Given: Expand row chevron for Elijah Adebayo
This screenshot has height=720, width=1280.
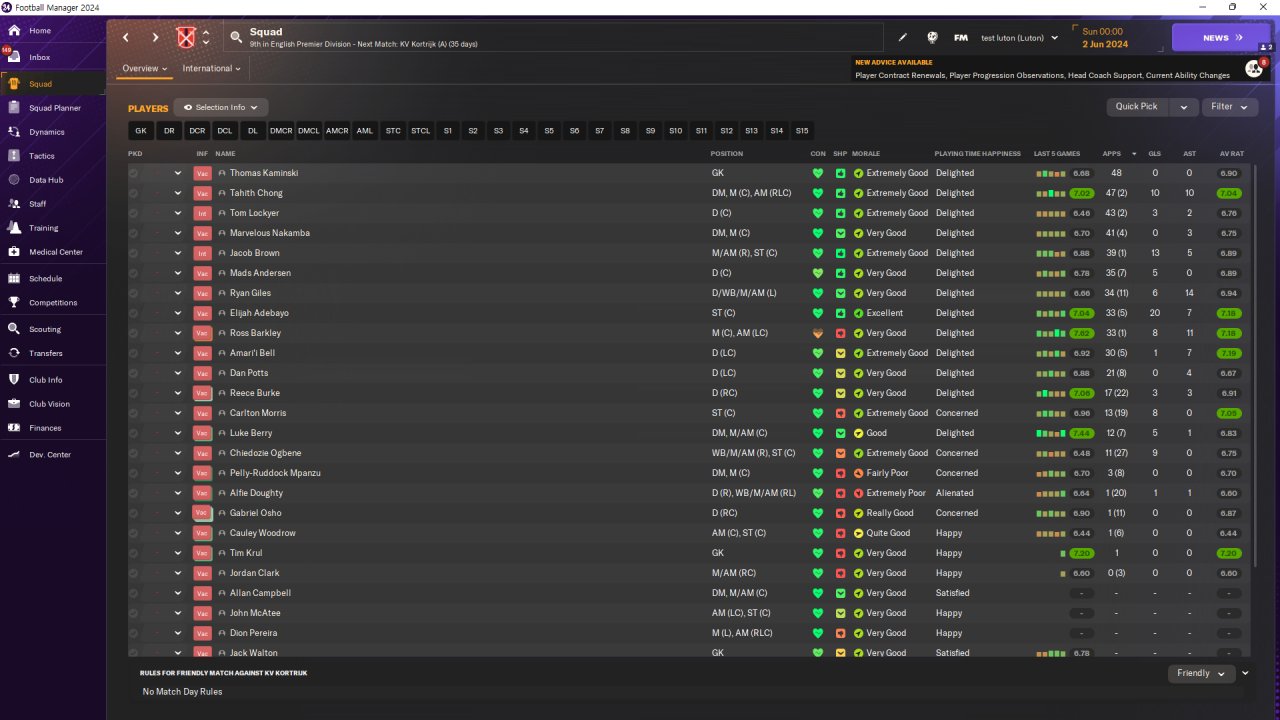Looking at the screenshot, I should click(x=178, y=313).
